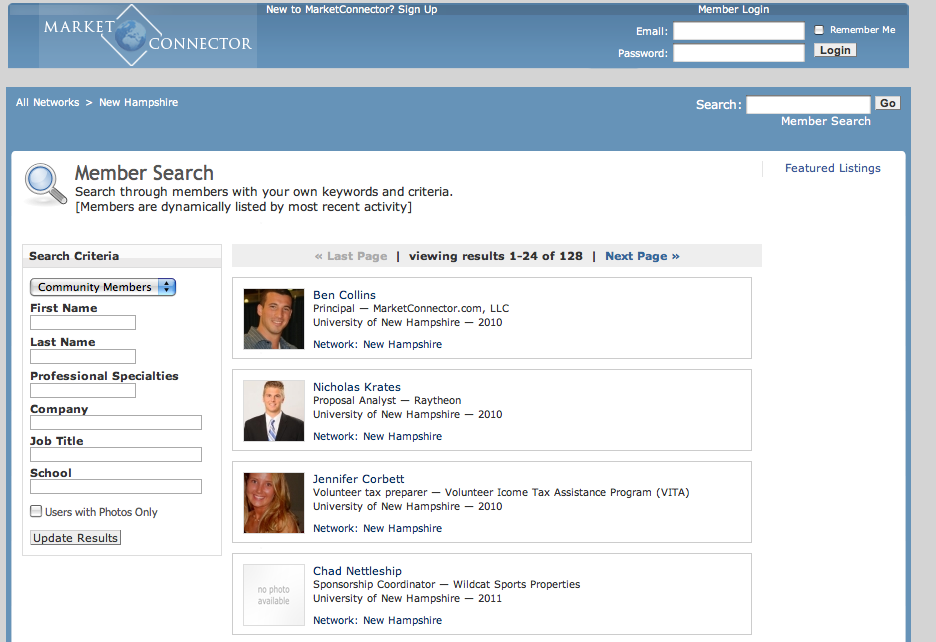Click the First Name input field
This screenshot has height=642, width=936.
(x=83, y=323)
